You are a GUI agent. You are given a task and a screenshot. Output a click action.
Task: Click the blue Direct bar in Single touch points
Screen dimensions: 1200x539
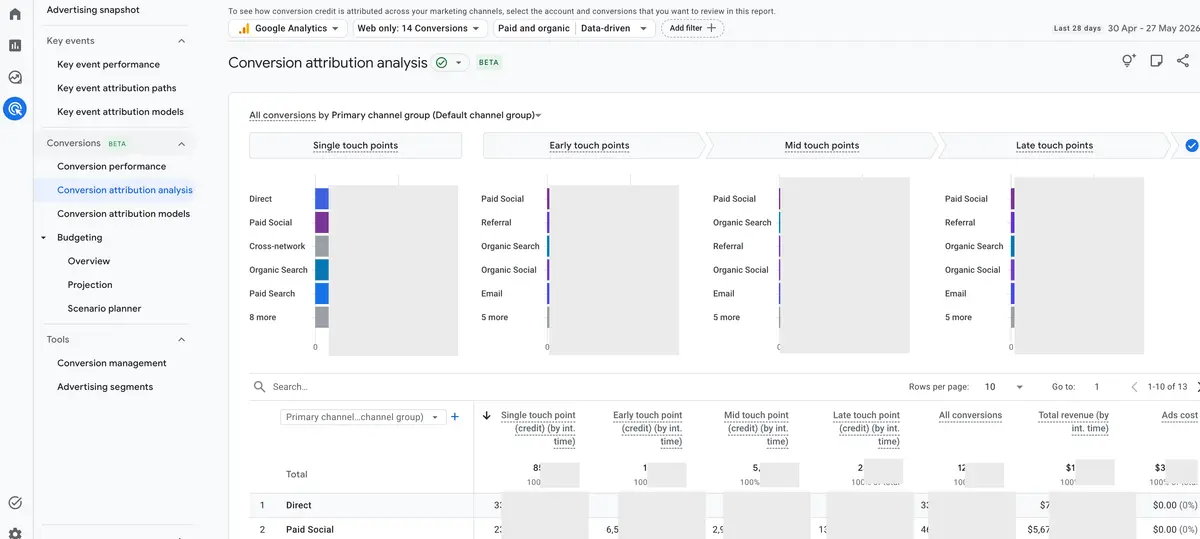[x=322, y=199]
